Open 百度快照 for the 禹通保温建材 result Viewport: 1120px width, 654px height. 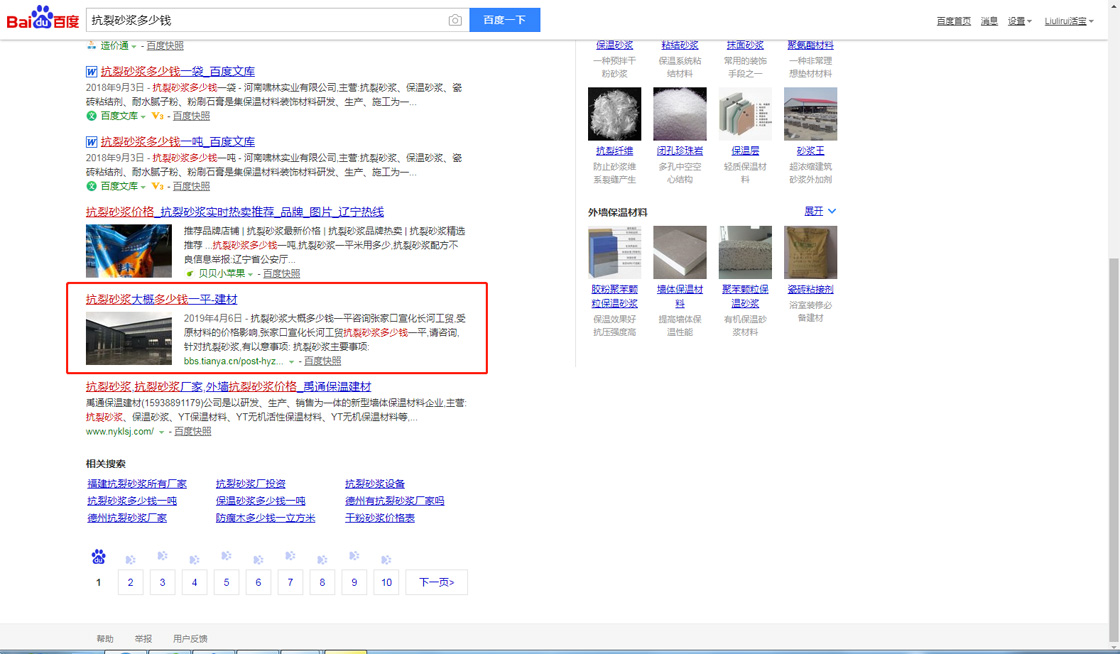click(x=193, y=431)
